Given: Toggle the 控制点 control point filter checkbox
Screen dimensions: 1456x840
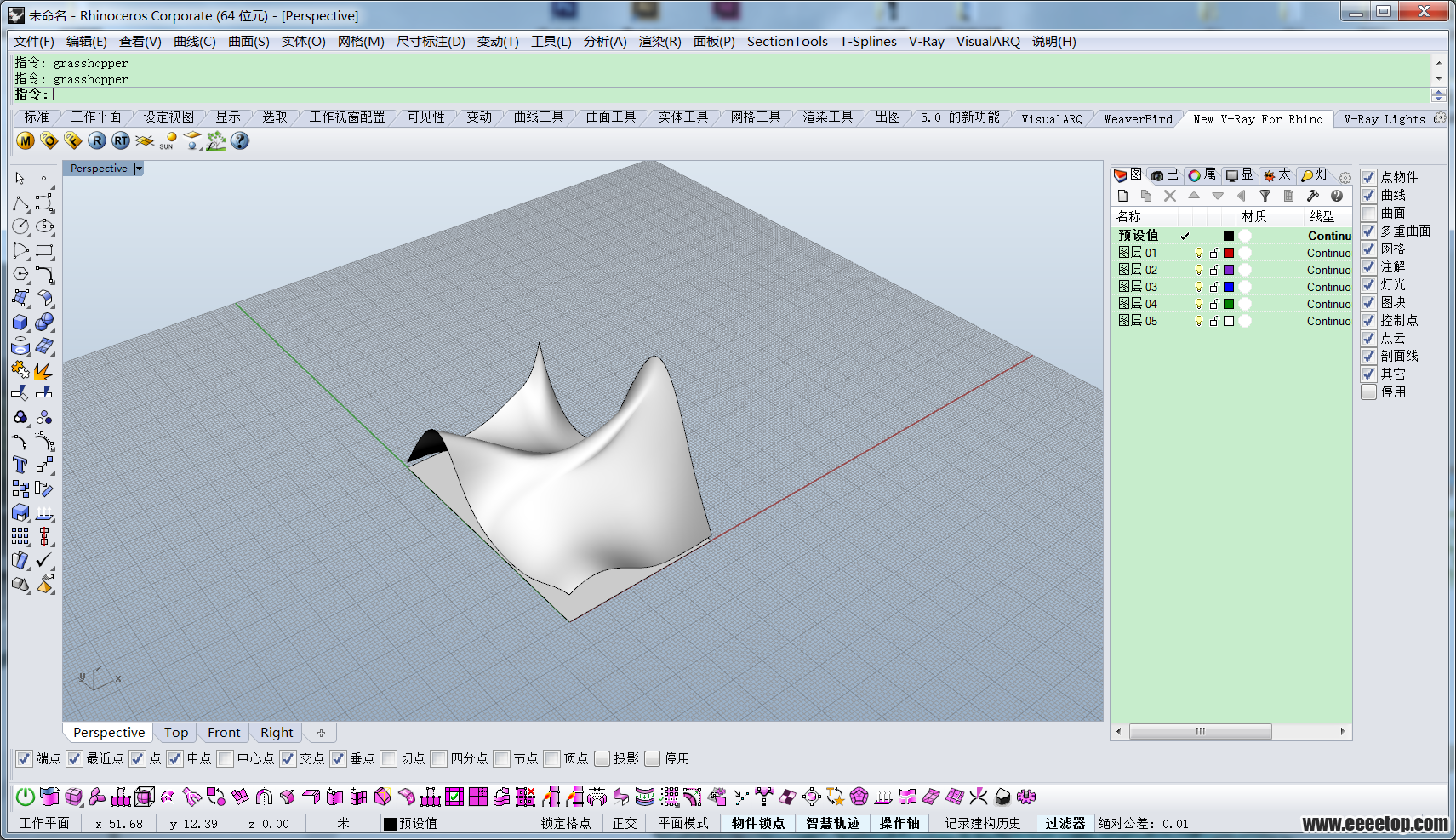Looking at the screenshot, I should coord(1368,320).
